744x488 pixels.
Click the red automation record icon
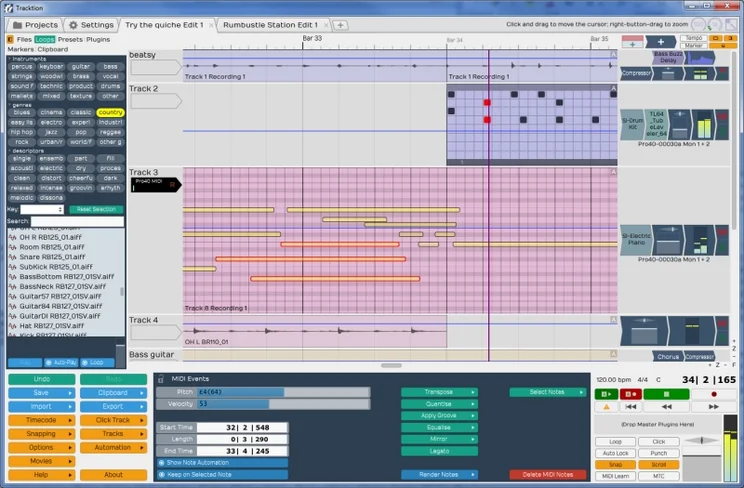point(633,394)
